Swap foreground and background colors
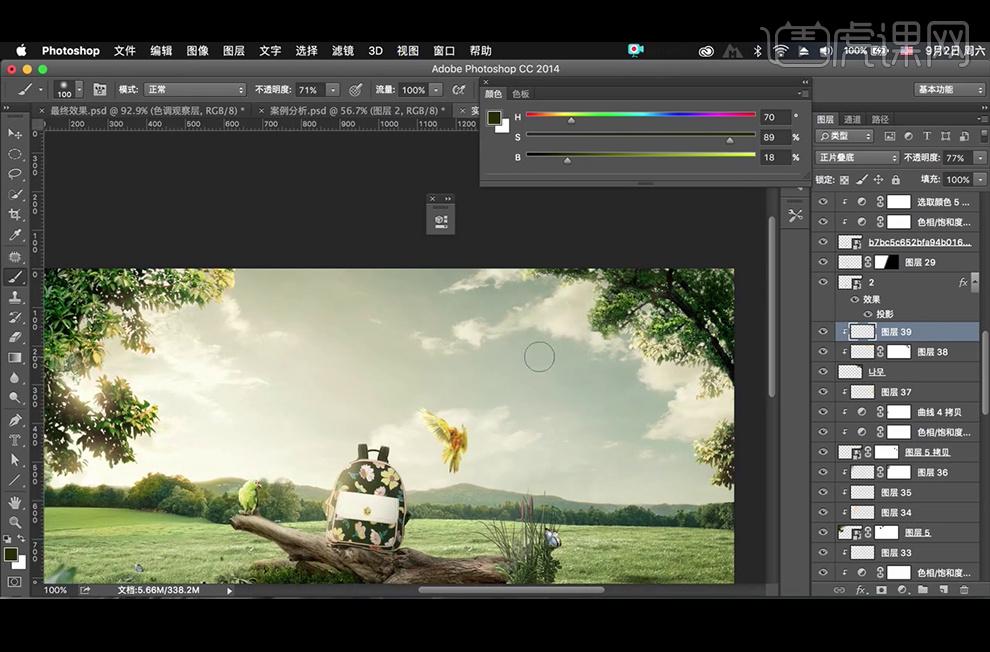 (21, 538)
